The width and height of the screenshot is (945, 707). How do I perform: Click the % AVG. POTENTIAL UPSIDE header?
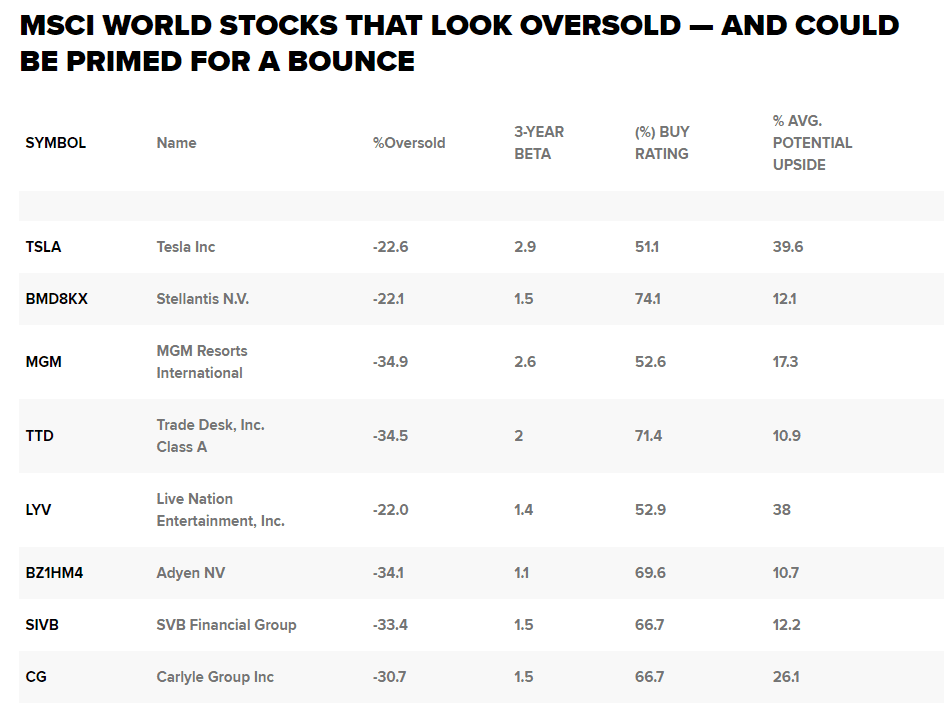point(812,143)
